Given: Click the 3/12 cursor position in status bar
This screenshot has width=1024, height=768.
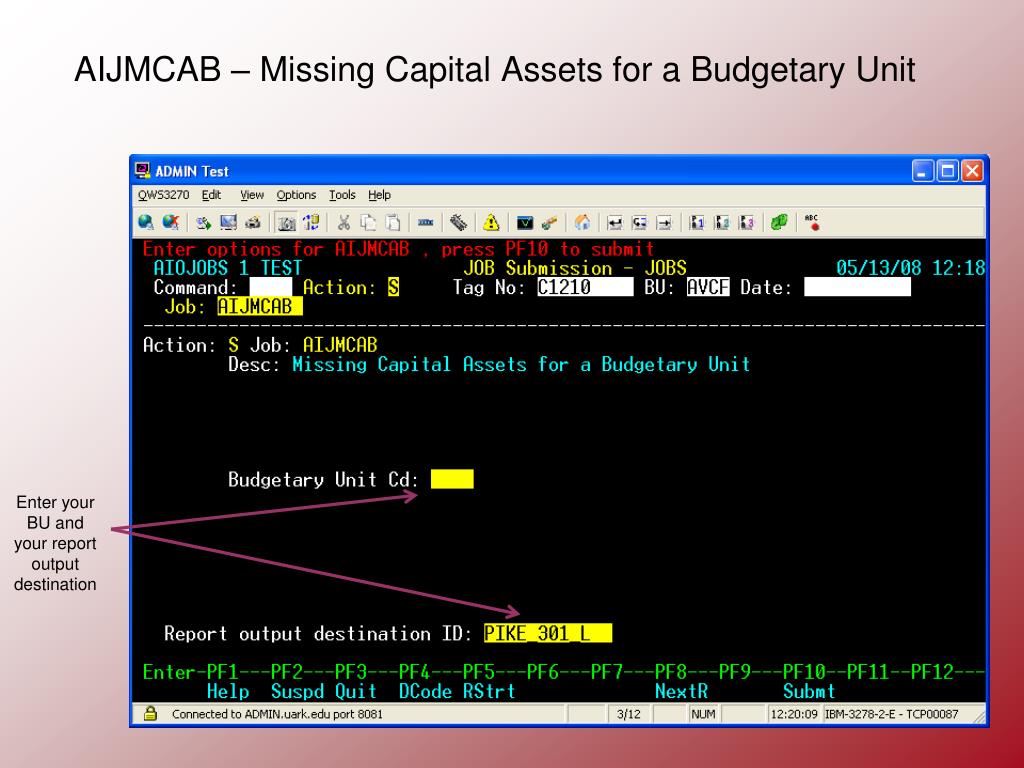Looking at the screenshot, I should (629, 714).
